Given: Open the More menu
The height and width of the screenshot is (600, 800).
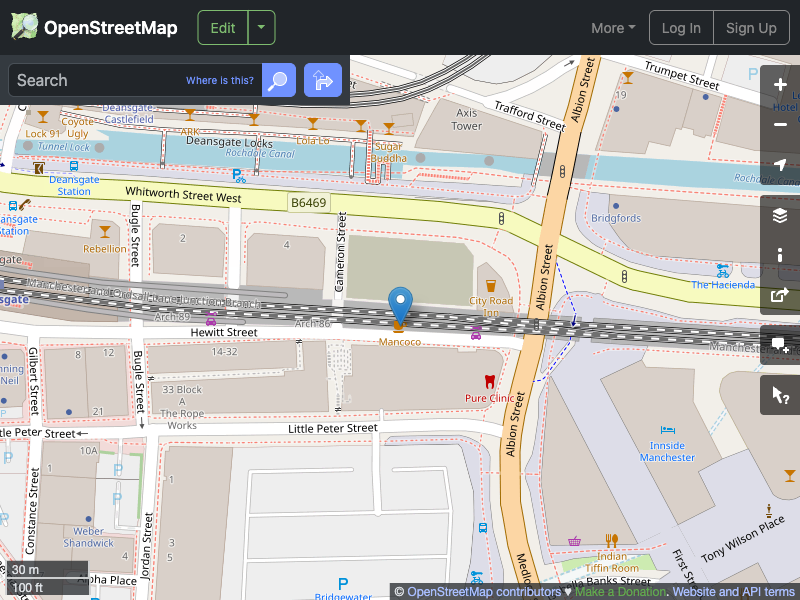Looking at the screenshot, I should point(612,27).
